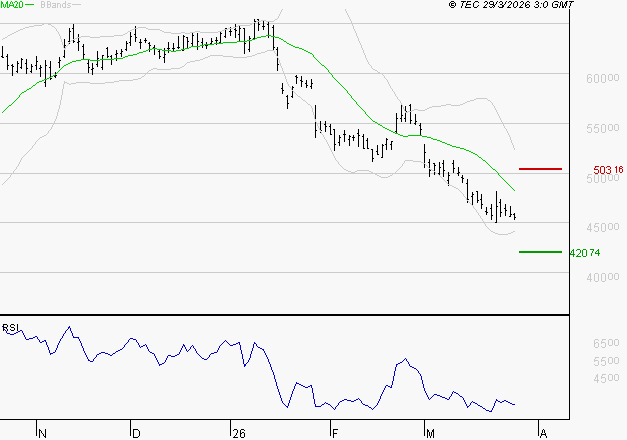The image size is (627, 440).
Task: Click the green support level line
Action: tap(540, 252)
